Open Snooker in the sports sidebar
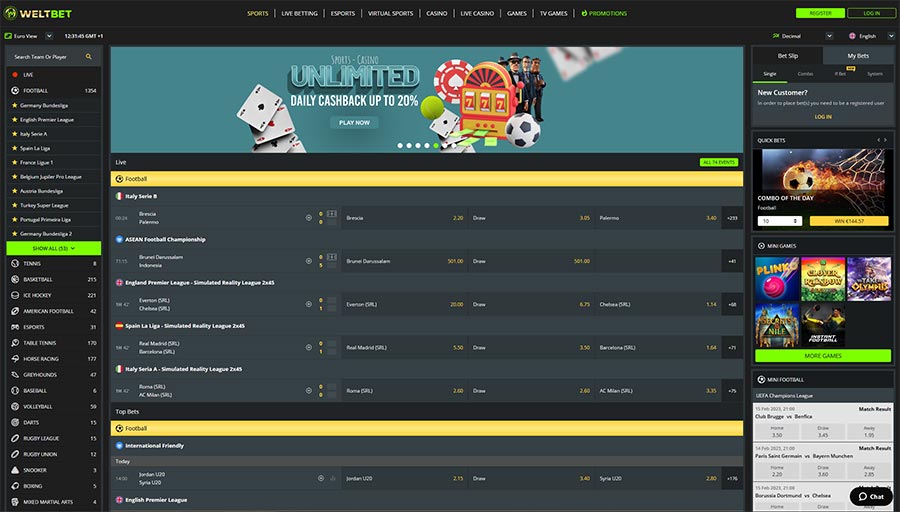The image size is (900, 512). tap(53, 470)
